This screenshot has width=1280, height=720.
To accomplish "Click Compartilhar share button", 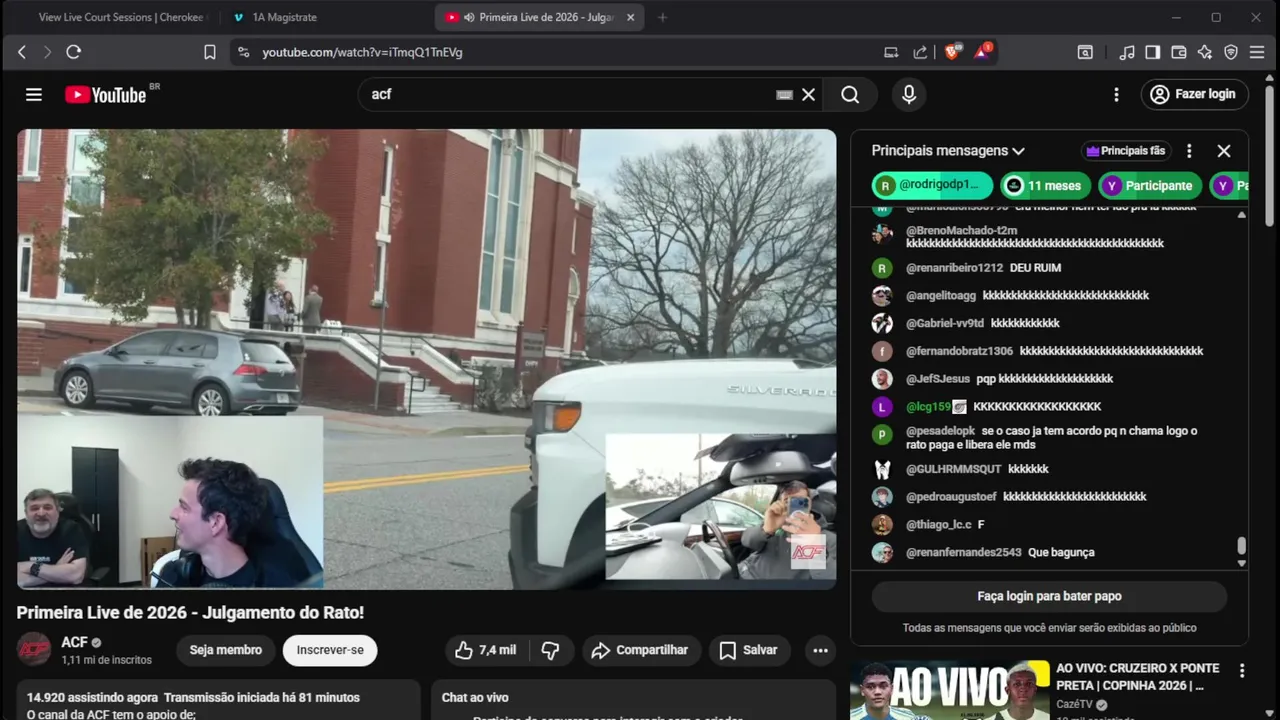I will [640, 650].
